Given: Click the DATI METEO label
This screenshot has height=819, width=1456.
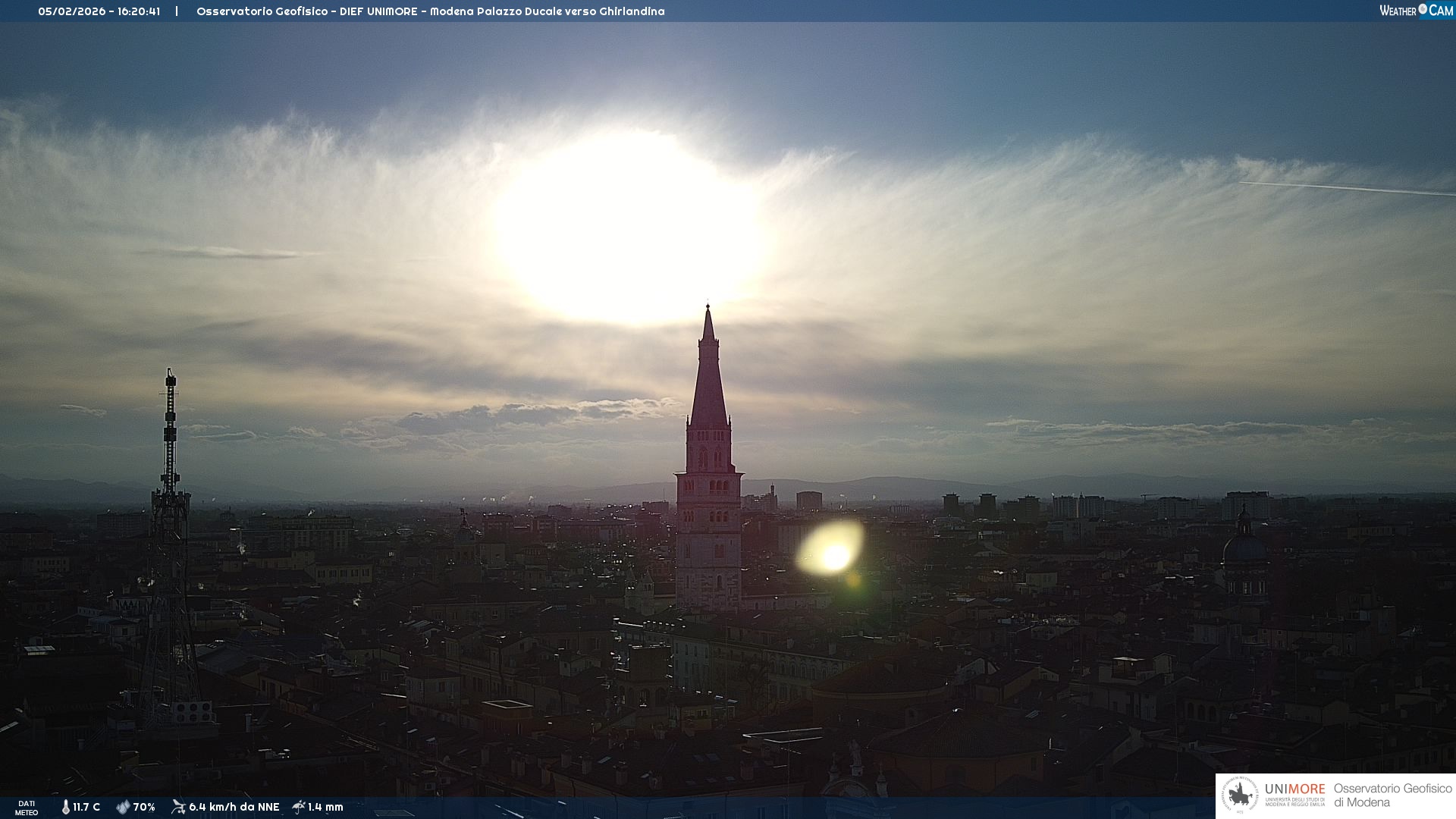Looking at the screenshot, I should coord(27,808).
